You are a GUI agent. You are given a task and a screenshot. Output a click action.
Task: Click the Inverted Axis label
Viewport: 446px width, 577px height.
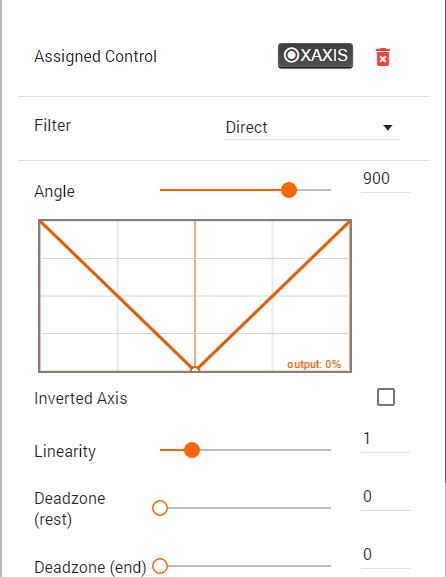click(x=81, y=399)
